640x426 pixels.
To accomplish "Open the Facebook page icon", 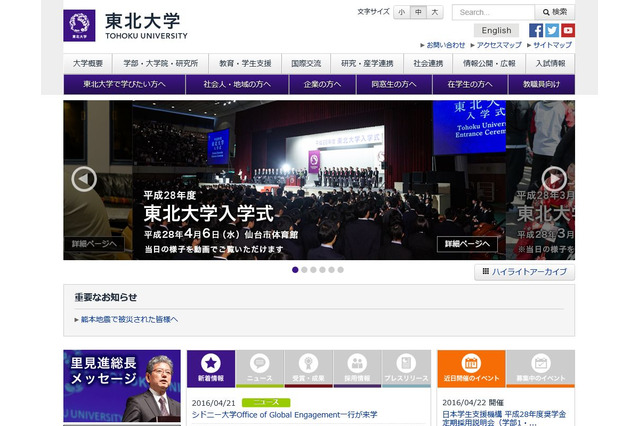I will coord(536,30).
